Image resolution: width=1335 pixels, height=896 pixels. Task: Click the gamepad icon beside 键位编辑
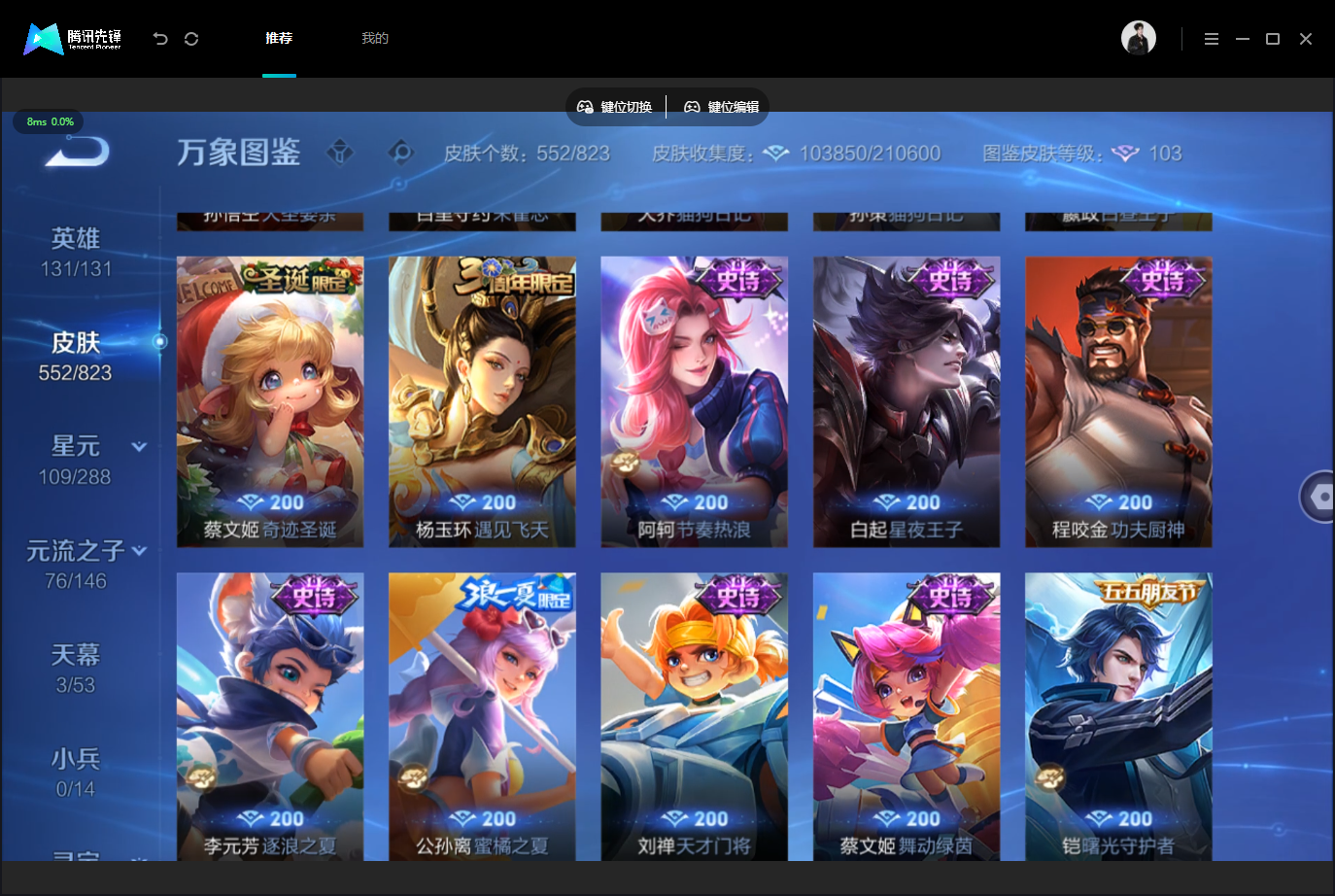pos(692,107)
